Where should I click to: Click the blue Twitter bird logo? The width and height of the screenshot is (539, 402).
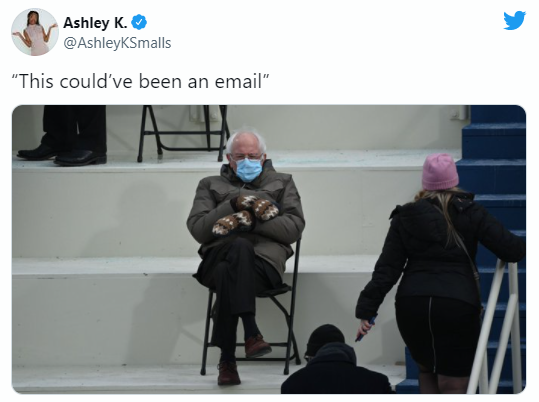(x=514, y=21)
